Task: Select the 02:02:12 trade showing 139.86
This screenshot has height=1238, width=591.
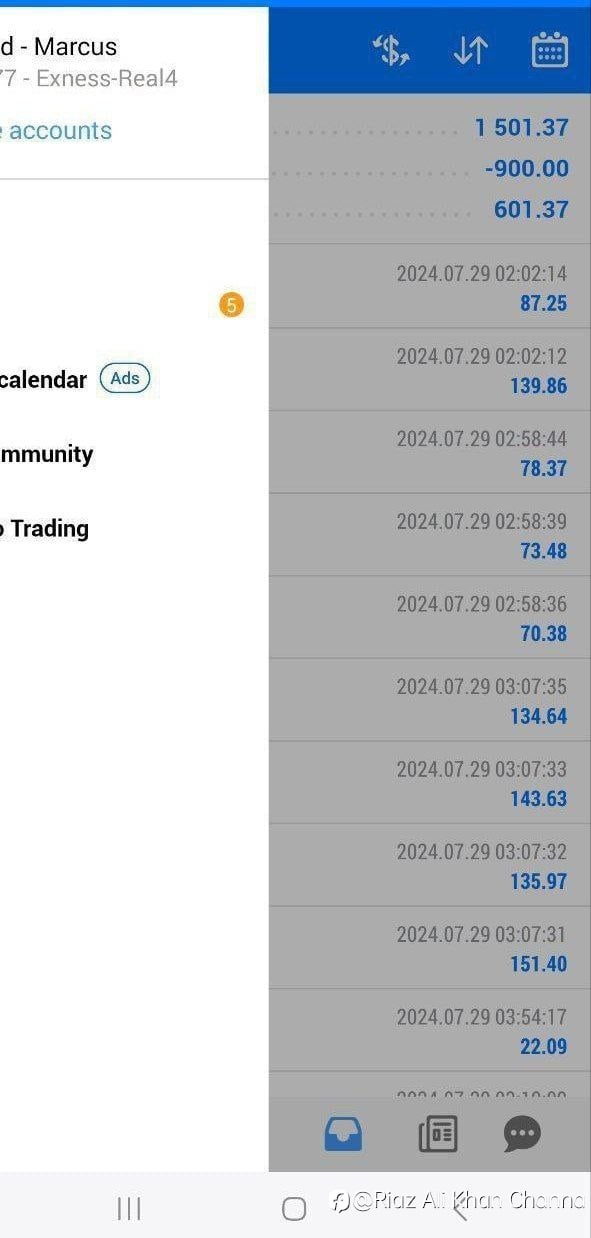Action: [430, 370]
